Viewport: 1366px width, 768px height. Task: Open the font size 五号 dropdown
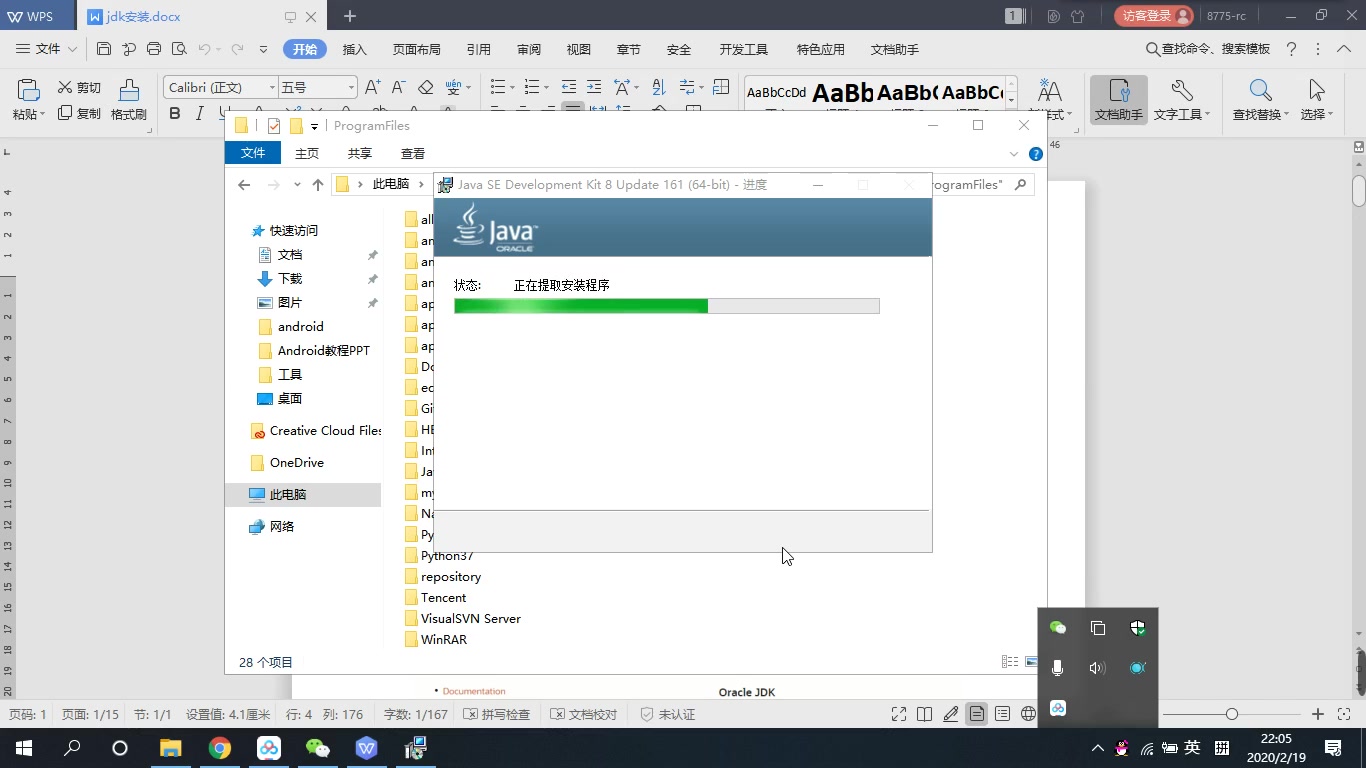pyautogui.click(x=351, y=88)
